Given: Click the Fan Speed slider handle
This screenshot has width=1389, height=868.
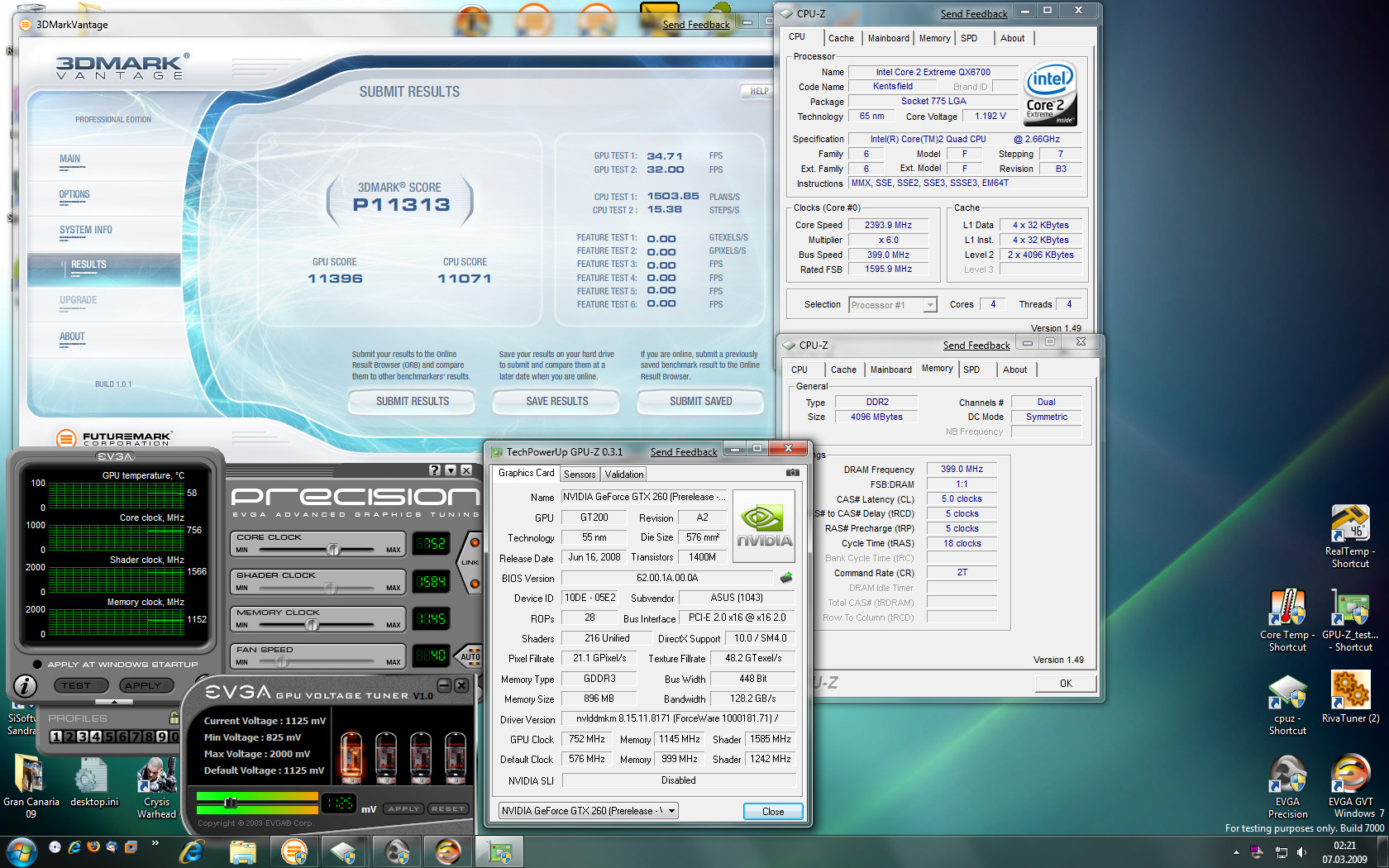Looking at the screenshot, I should click(x=281, y=661).
